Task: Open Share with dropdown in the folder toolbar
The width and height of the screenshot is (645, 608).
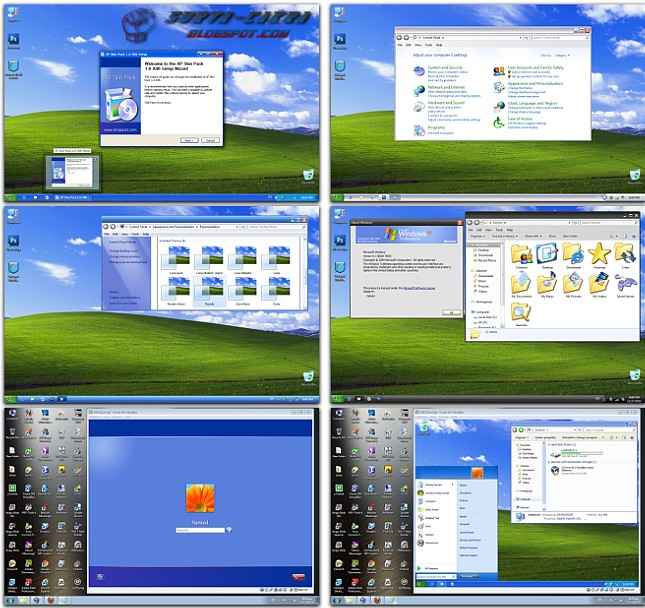Action: [532, 236]
